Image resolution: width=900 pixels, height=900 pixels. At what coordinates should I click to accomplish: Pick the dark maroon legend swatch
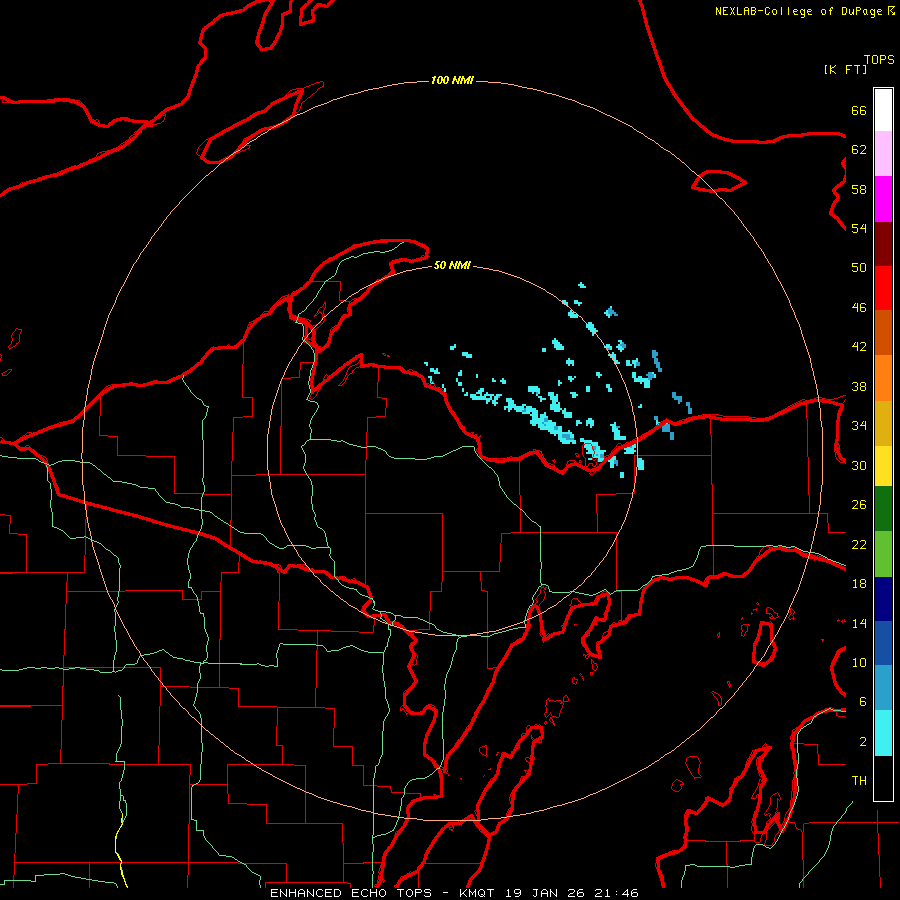tap(883, 244)
